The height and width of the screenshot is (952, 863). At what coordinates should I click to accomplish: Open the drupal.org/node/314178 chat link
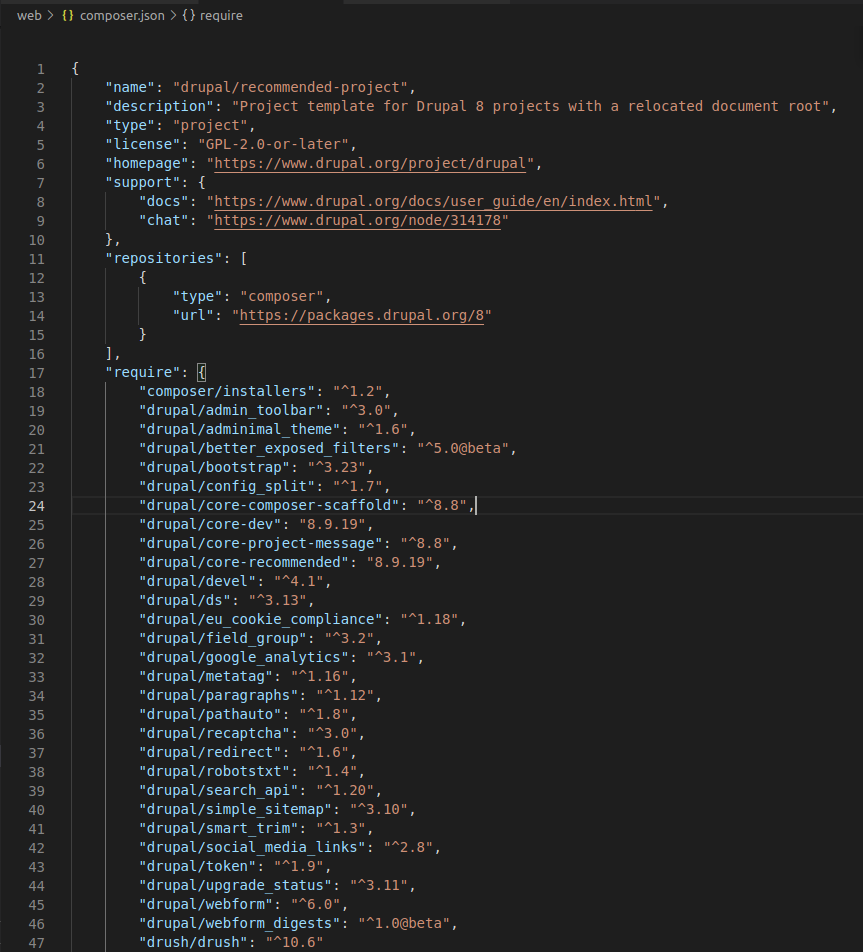pyautogui.click(x=357, y=220)
